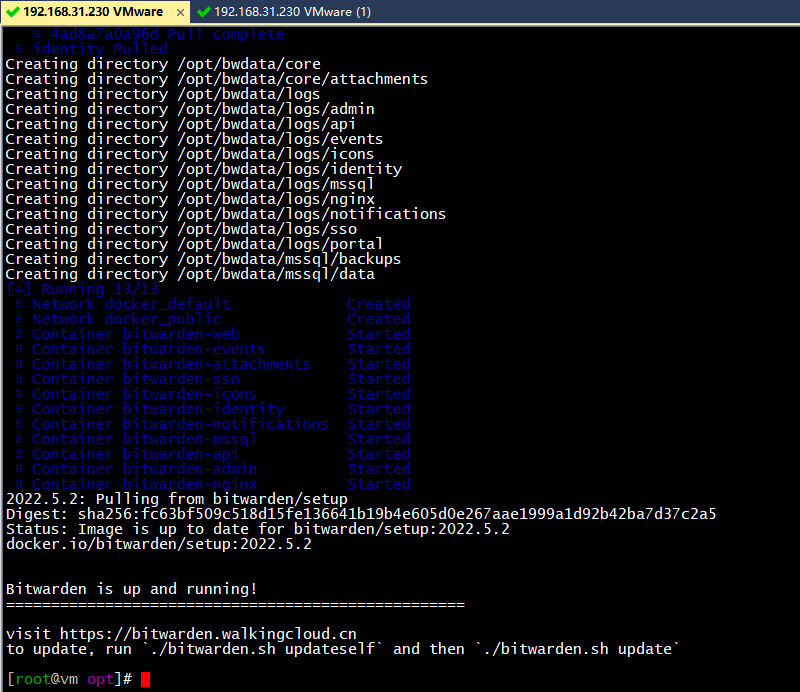Close the active 192.168.31.230 VMware tab

[180, 13]
